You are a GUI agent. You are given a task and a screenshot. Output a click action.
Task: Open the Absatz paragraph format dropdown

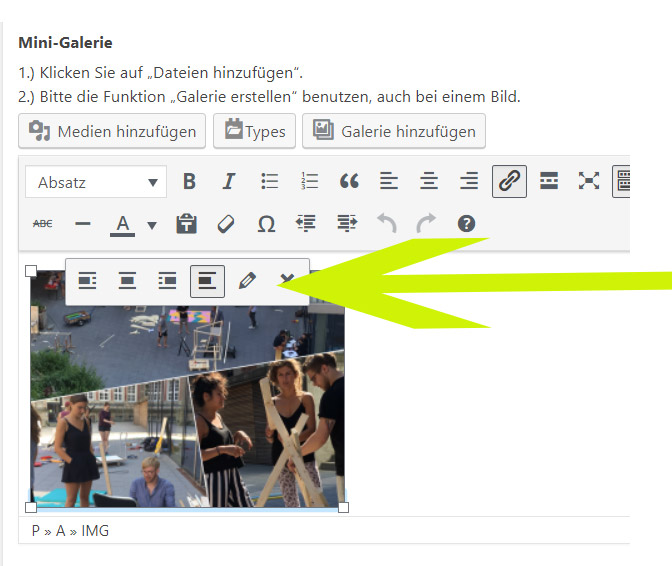[96, 182]
